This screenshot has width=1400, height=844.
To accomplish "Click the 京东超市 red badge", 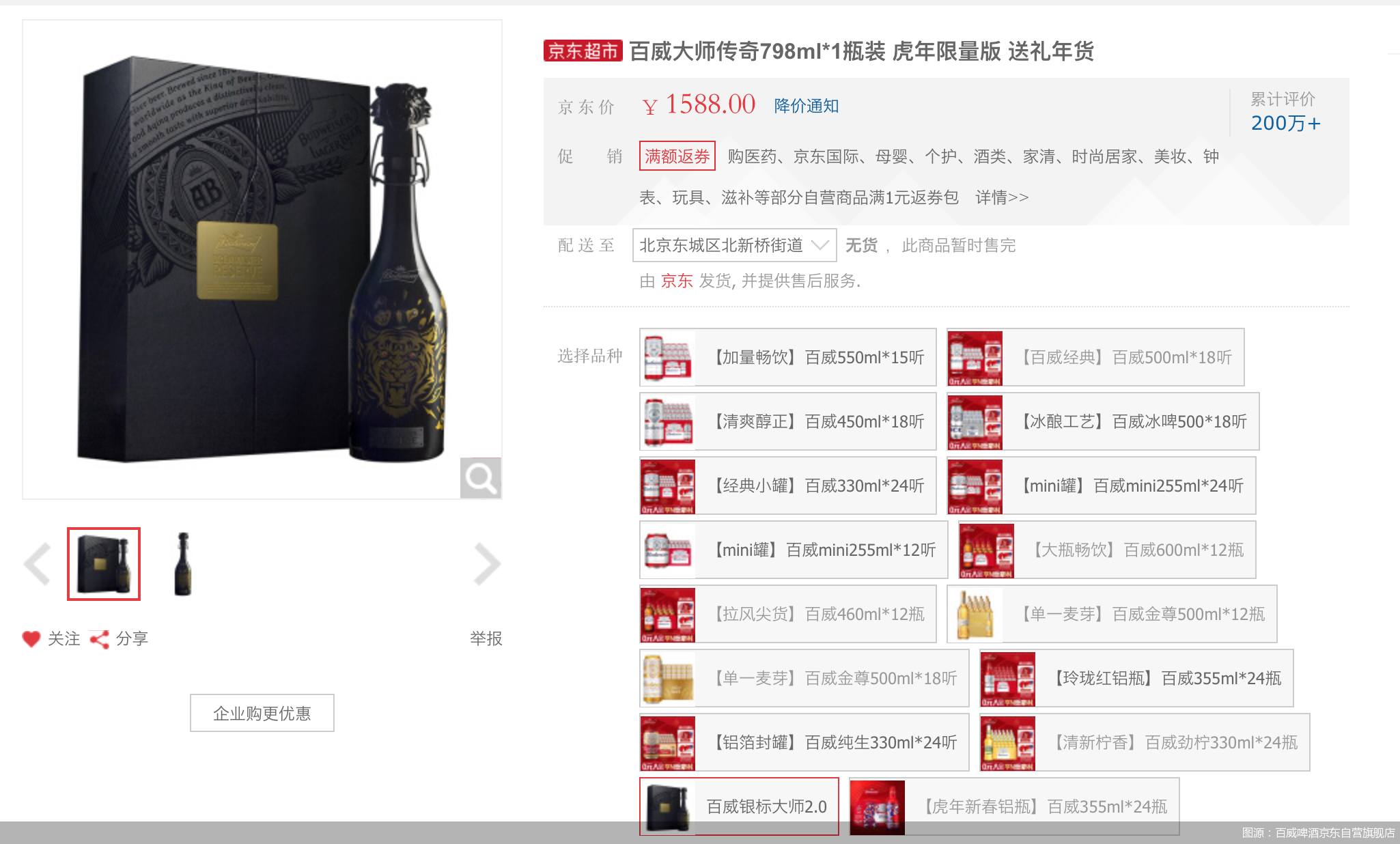I will click(583, 51).
